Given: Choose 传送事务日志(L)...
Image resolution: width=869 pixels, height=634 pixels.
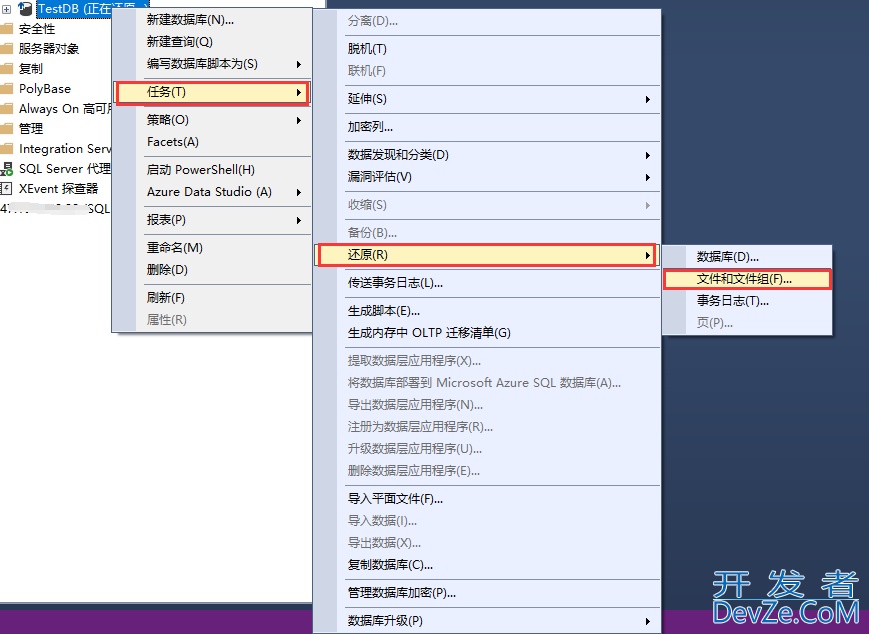Looking at the screenshot, I should click(x=488, y=283).
